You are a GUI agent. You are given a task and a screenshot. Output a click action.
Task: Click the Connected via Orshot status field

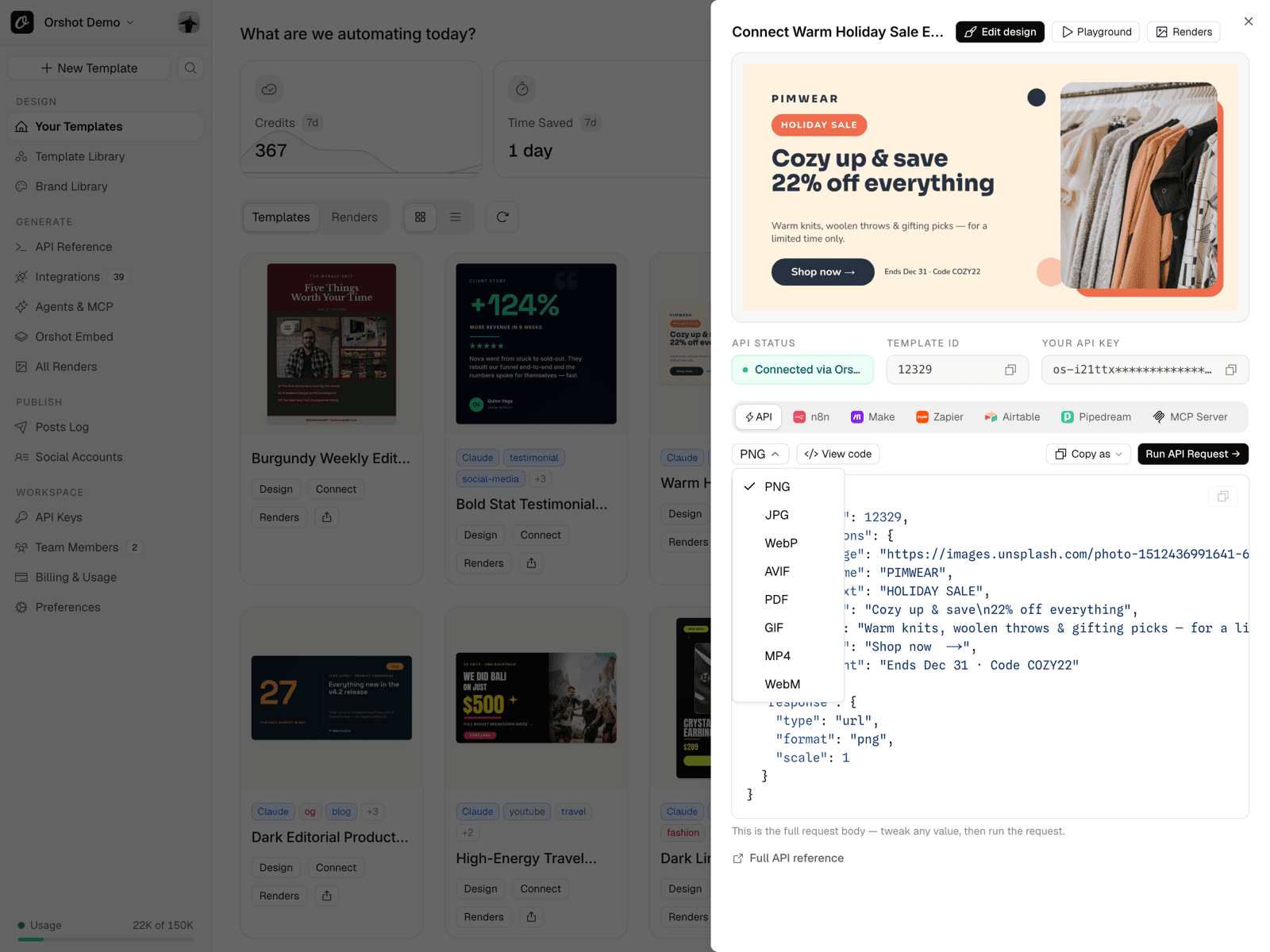(x=802, y=370)
